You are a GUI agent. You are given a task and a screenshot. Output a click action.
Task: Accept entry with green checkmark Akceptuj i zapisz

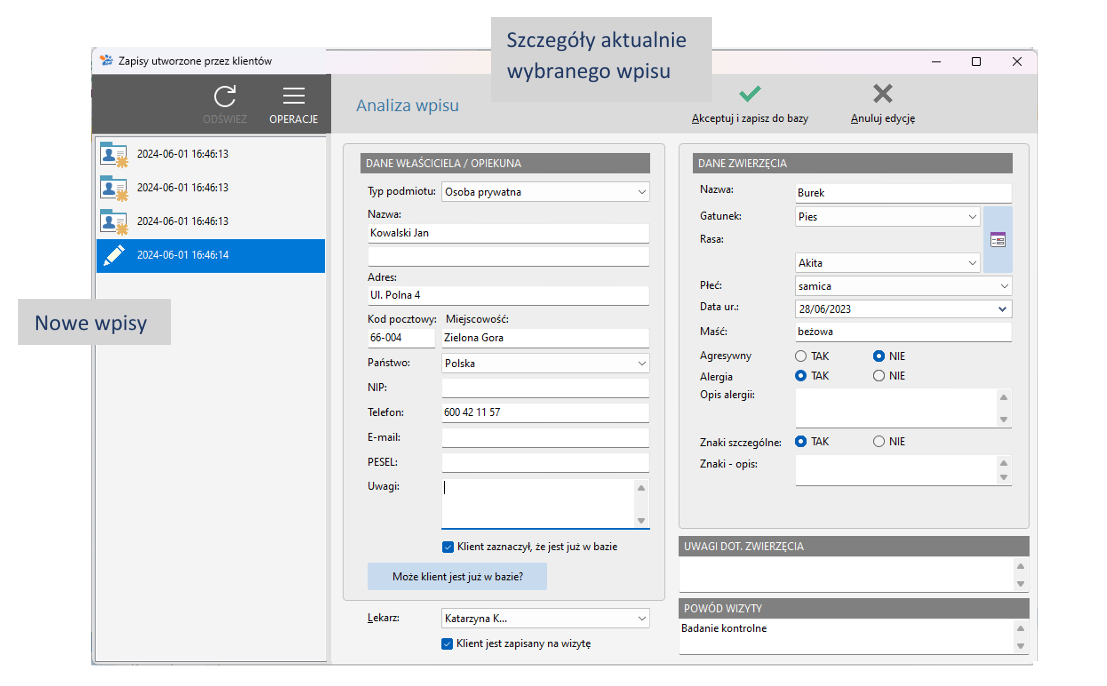(x=750, y=104)
